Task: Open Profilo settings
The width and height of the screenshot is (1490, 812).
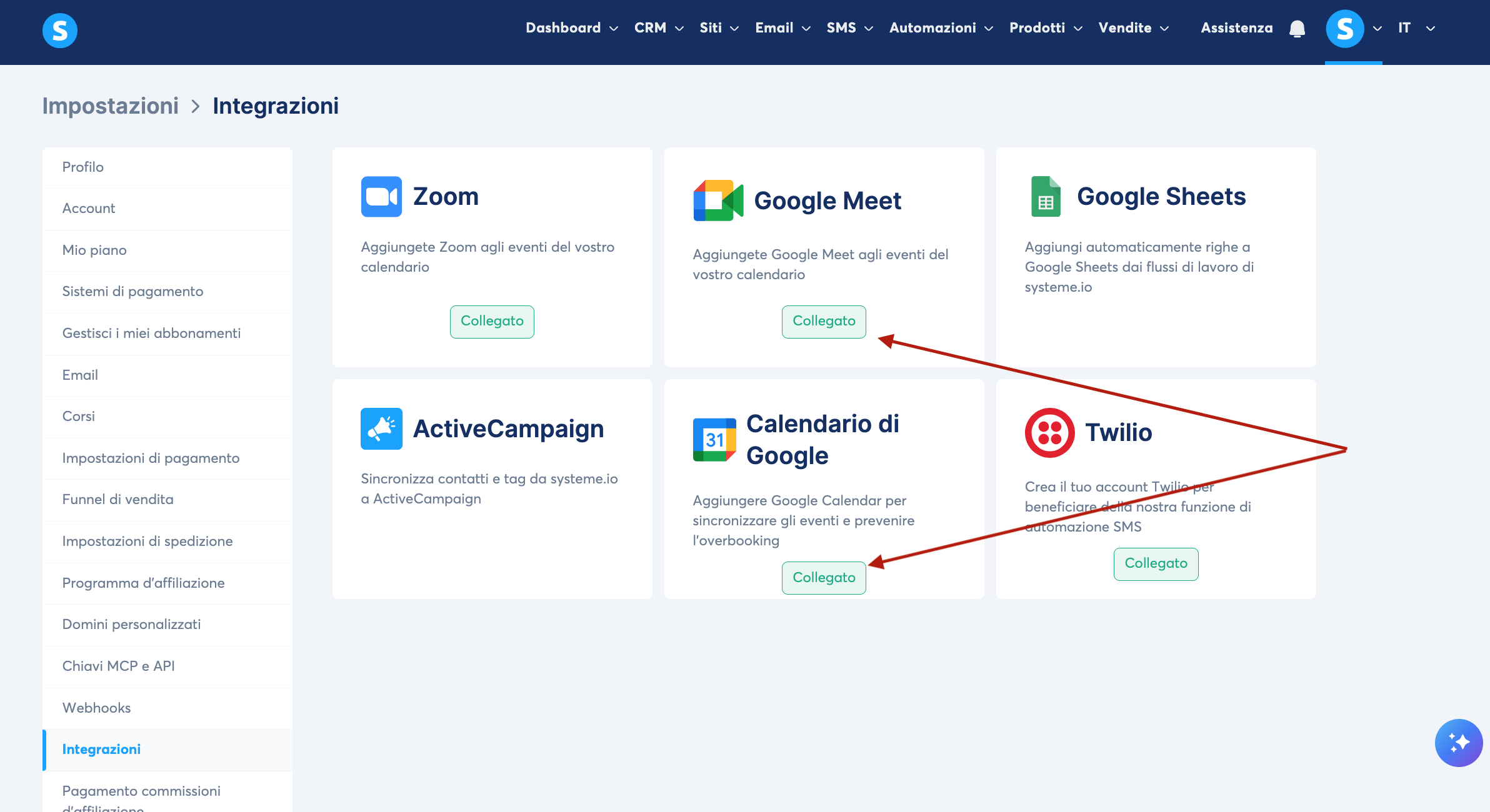Action: [x=167, y=167]
